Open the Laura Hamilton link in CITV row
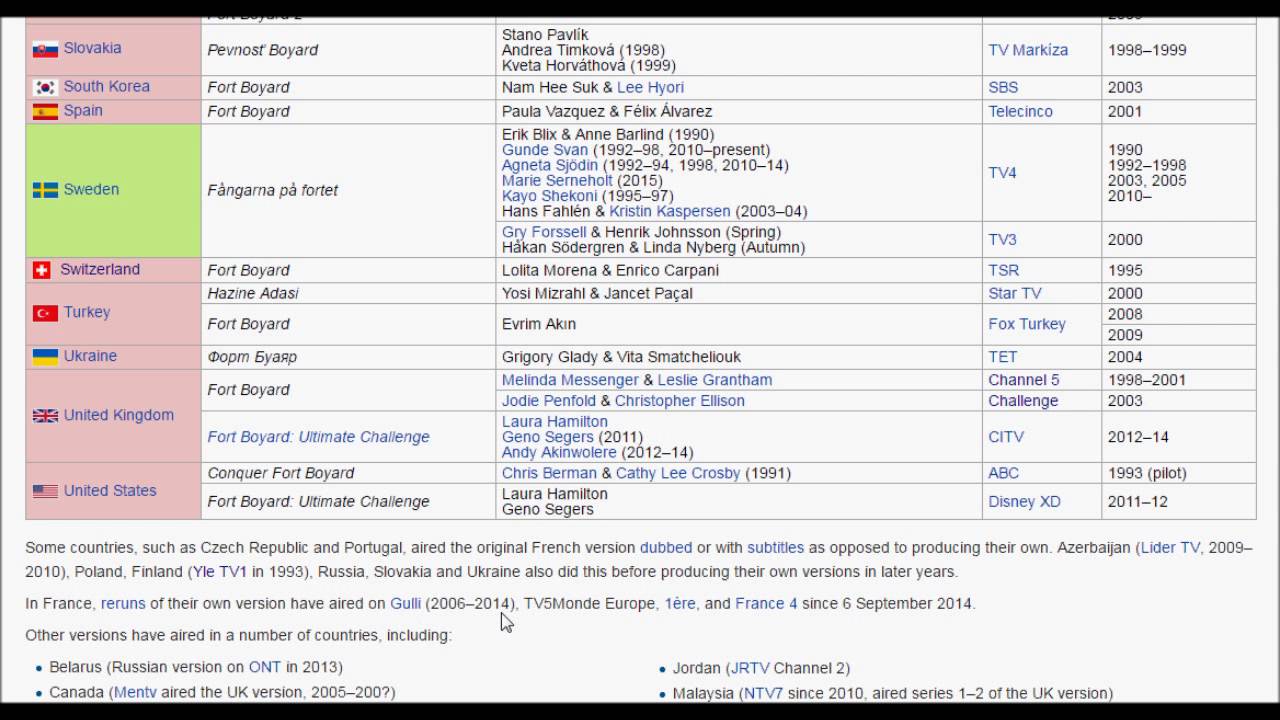Image resolution: width=1280 pixels, height=720 pixels. coord(555,422)
